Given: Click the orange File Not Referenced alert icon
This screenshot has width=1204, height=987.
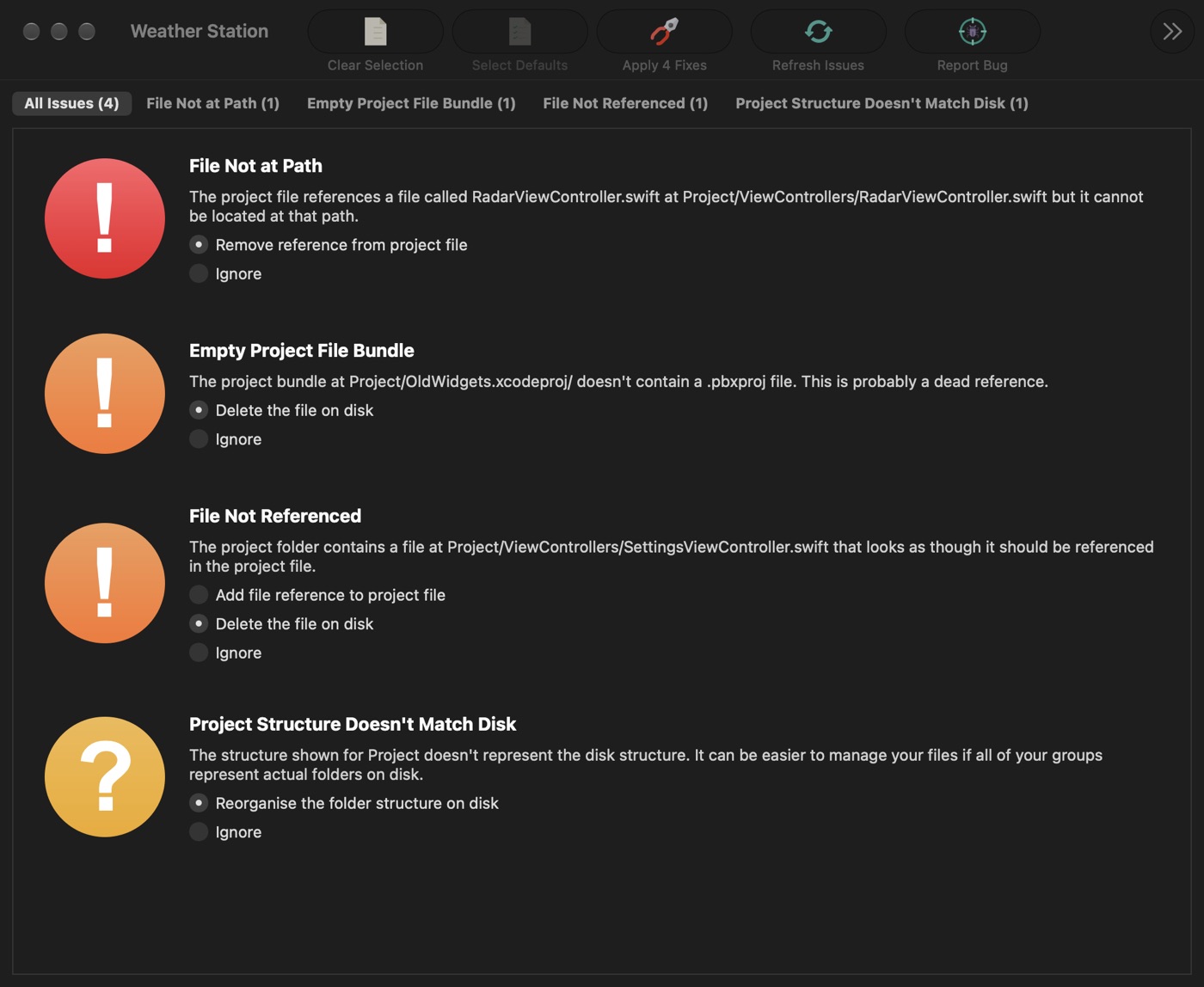Looking at the screenshot, I should (105, 583).
